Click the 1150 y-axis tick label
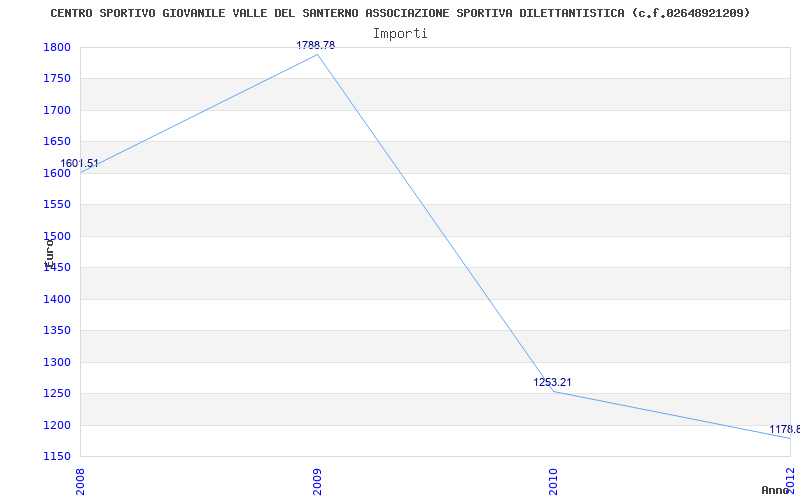The width and height of the screenshot is (800, 500). click(57, 456)
